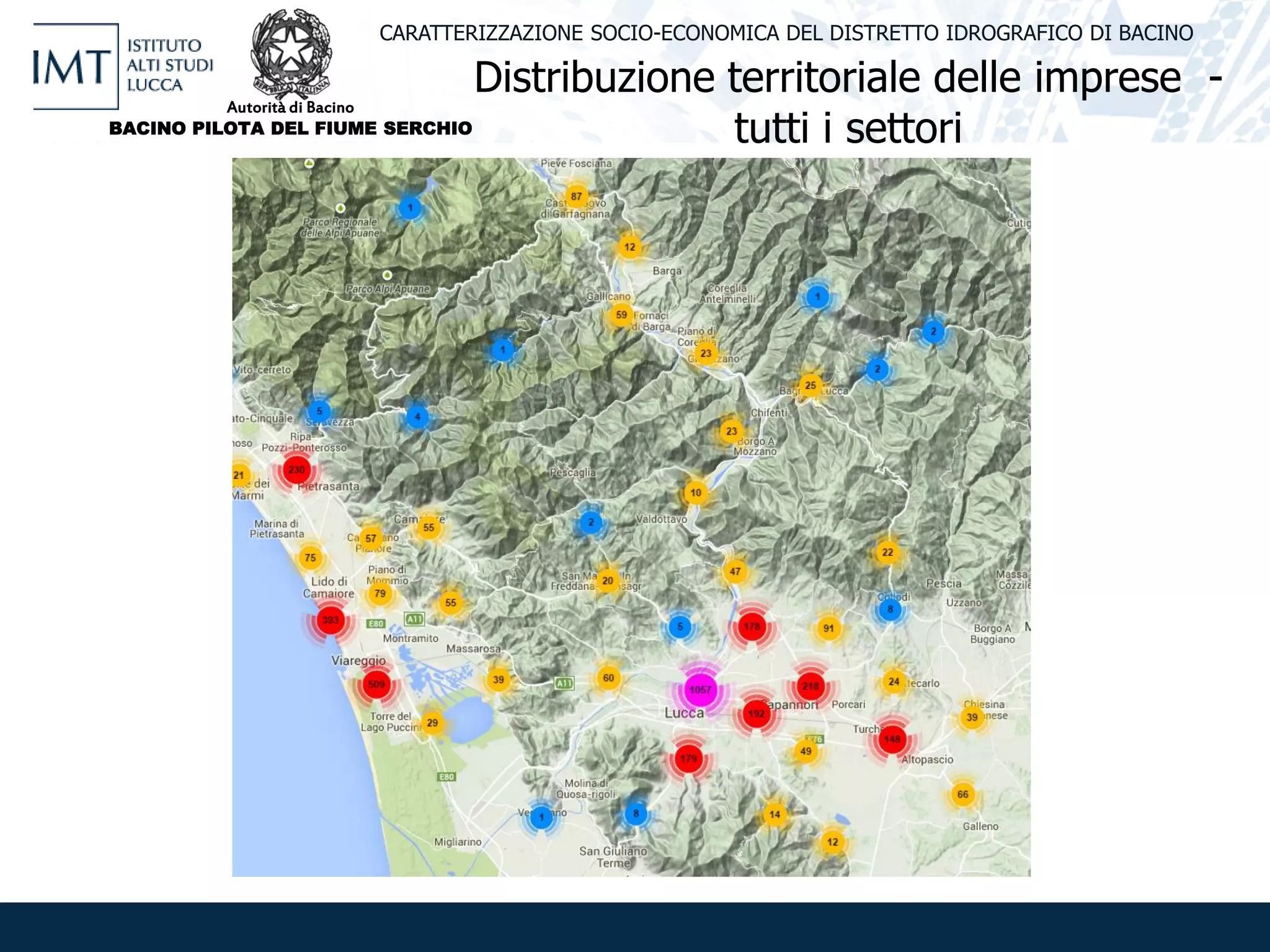Click the 'BACINO PILOTA DEL FIUME SERCHIO' heading
The image size is (1270, 952).
[x=290, y=128]
